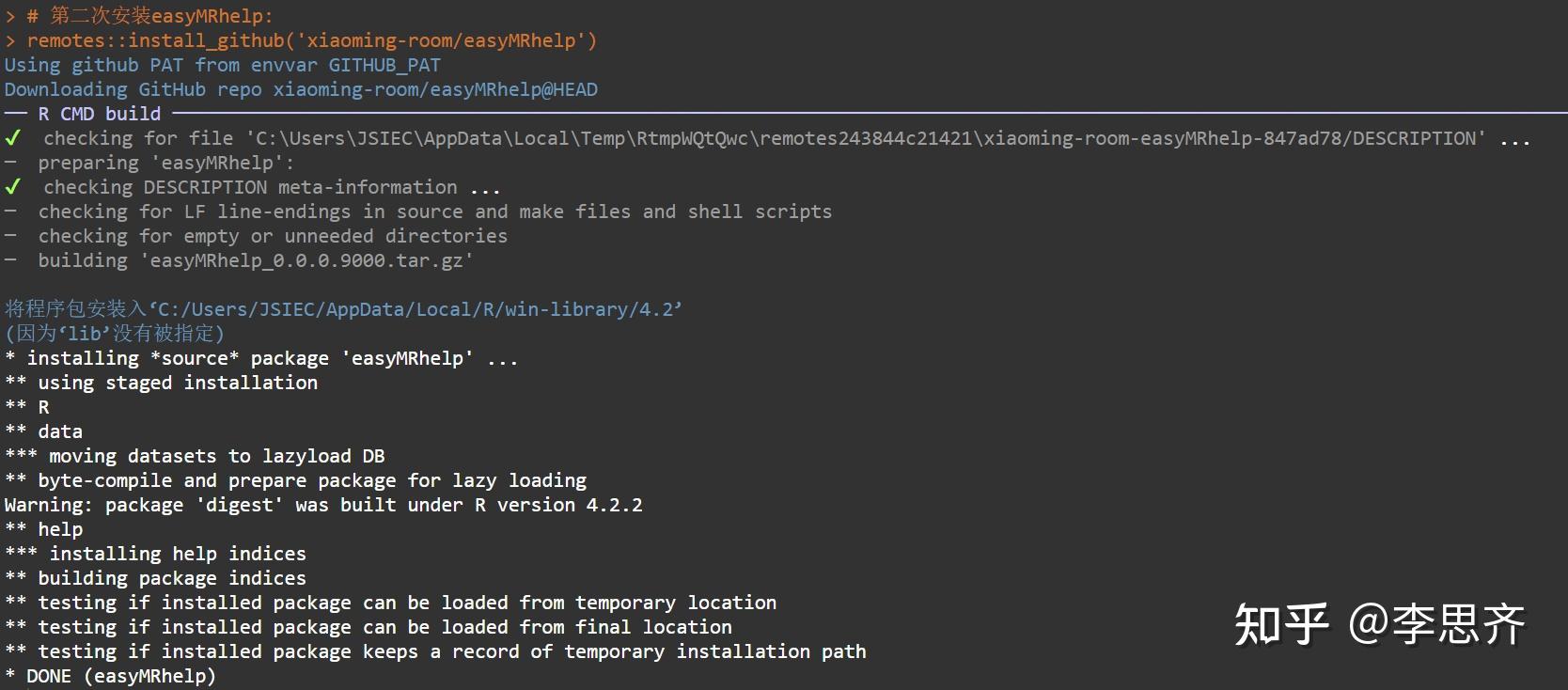Click the 'Downloading GitHub repo' line
This screenshot has height=690, width=1568.
pyautogui.click(x=301, y=89)
